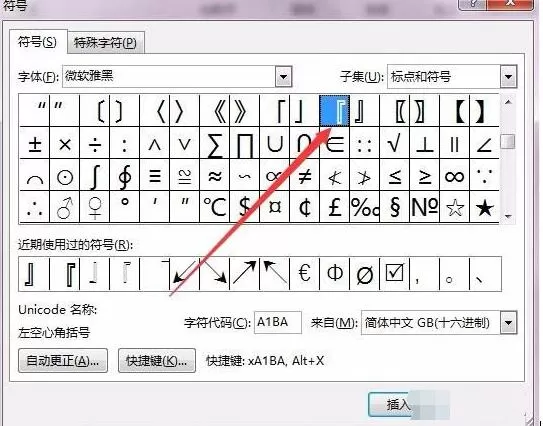Pick the degrees Celsius ℃ symbol

click(215, 207)
